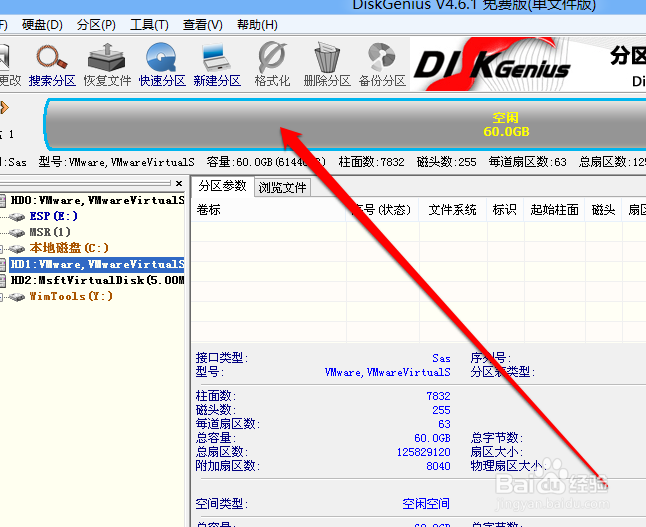
Task: Select the MSR(1) partition
Action: (50, 232)
